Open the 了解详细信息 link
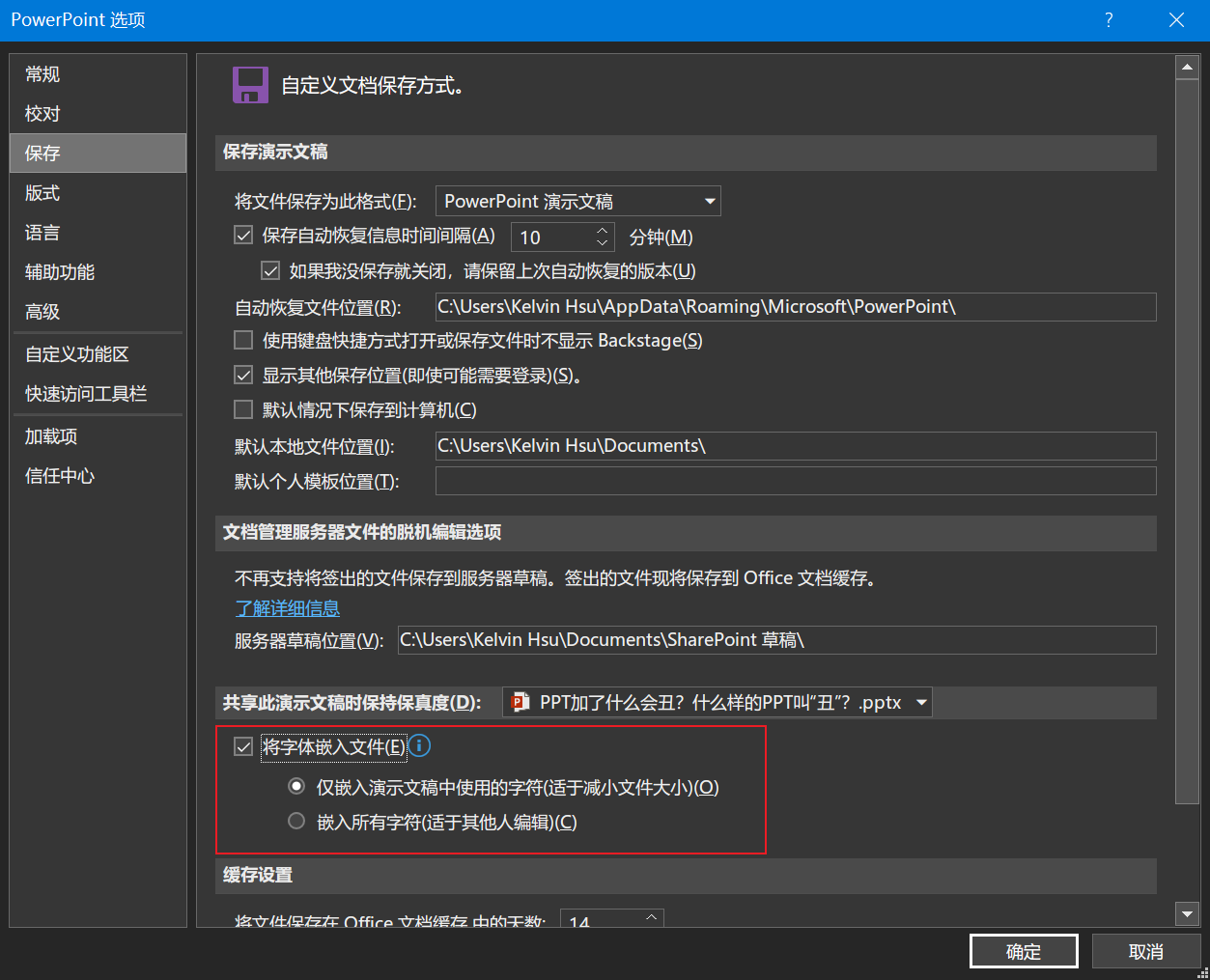The width and height of the screenshot is (1210, 980). coord(288,608)
